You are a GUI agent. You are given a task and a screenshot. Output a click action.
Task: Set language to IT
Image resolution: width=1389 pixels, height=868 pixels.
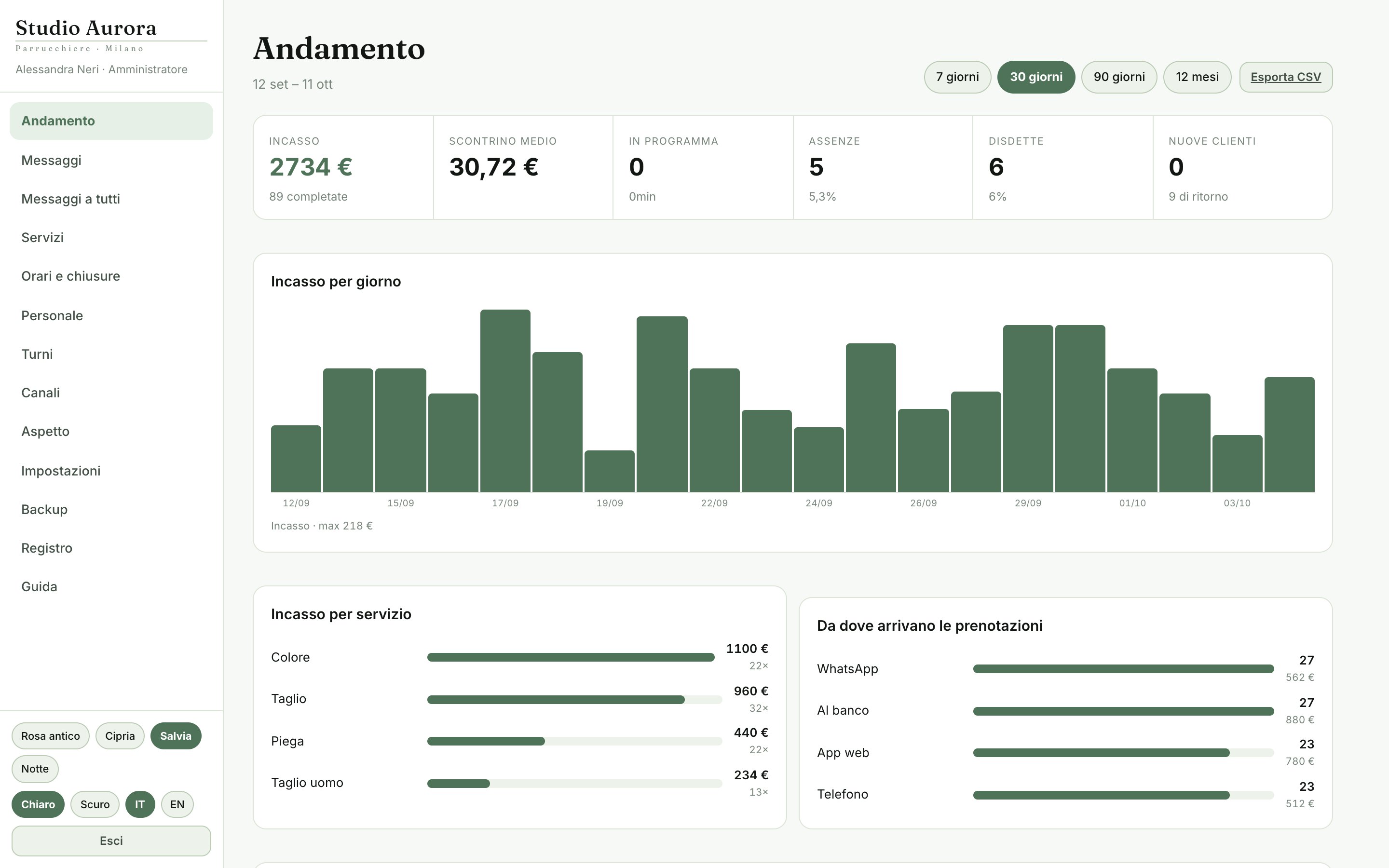[x=140, y=804]
